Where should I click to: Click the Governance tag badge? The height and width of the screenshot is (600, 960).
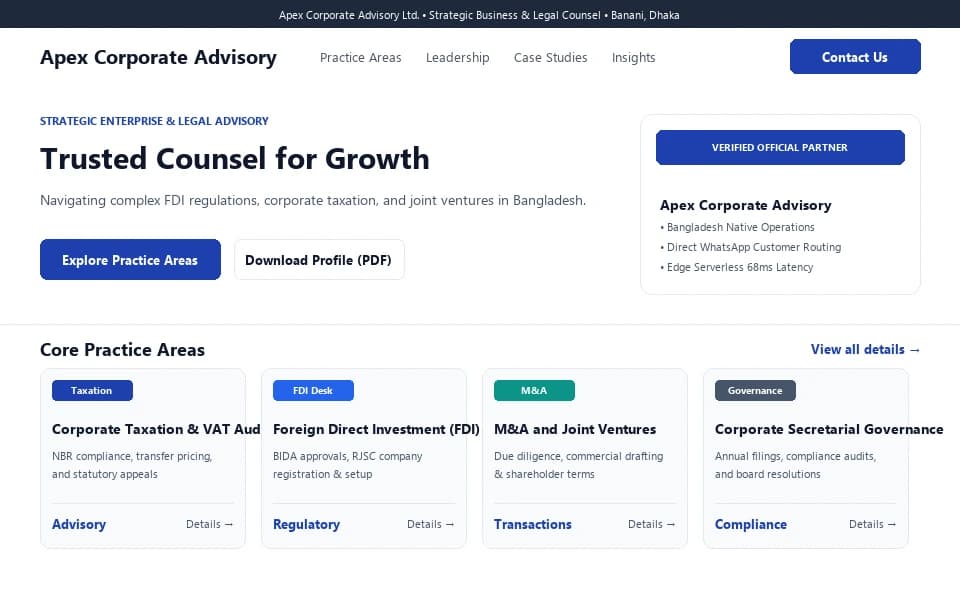point(755,391)
